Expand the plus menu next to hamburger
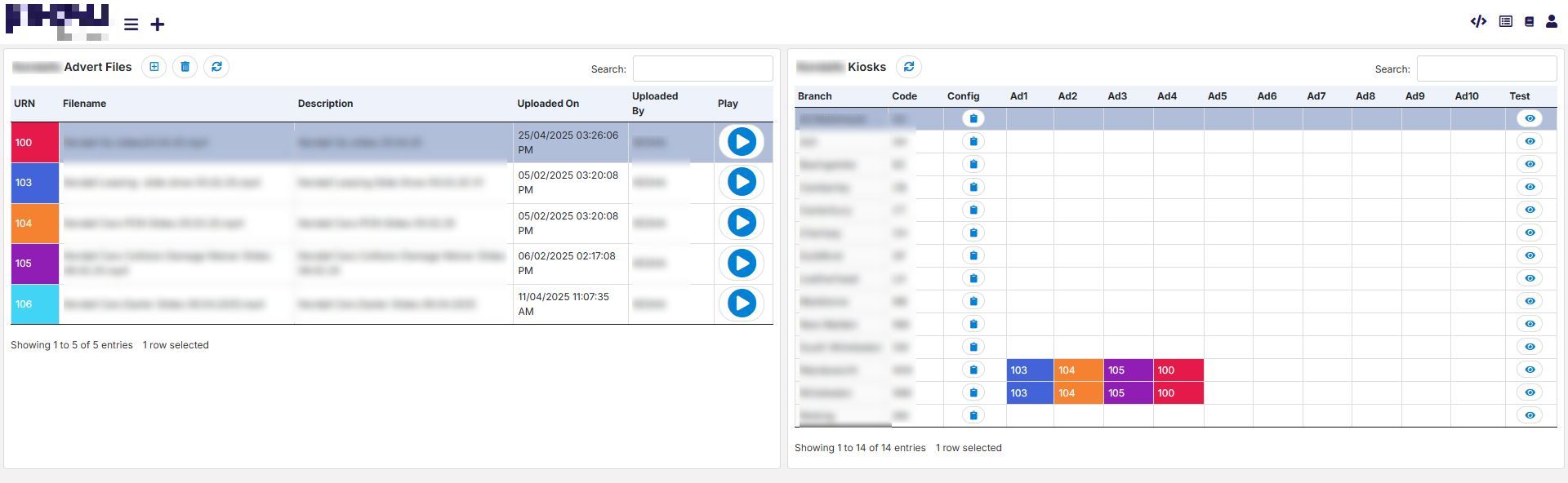 click(158, 24)
